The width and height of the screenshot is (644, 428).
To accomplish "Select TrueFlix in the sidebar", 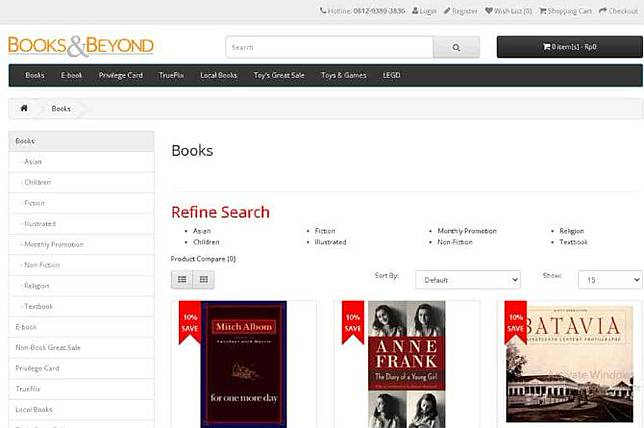I will [x=81, y=389].
